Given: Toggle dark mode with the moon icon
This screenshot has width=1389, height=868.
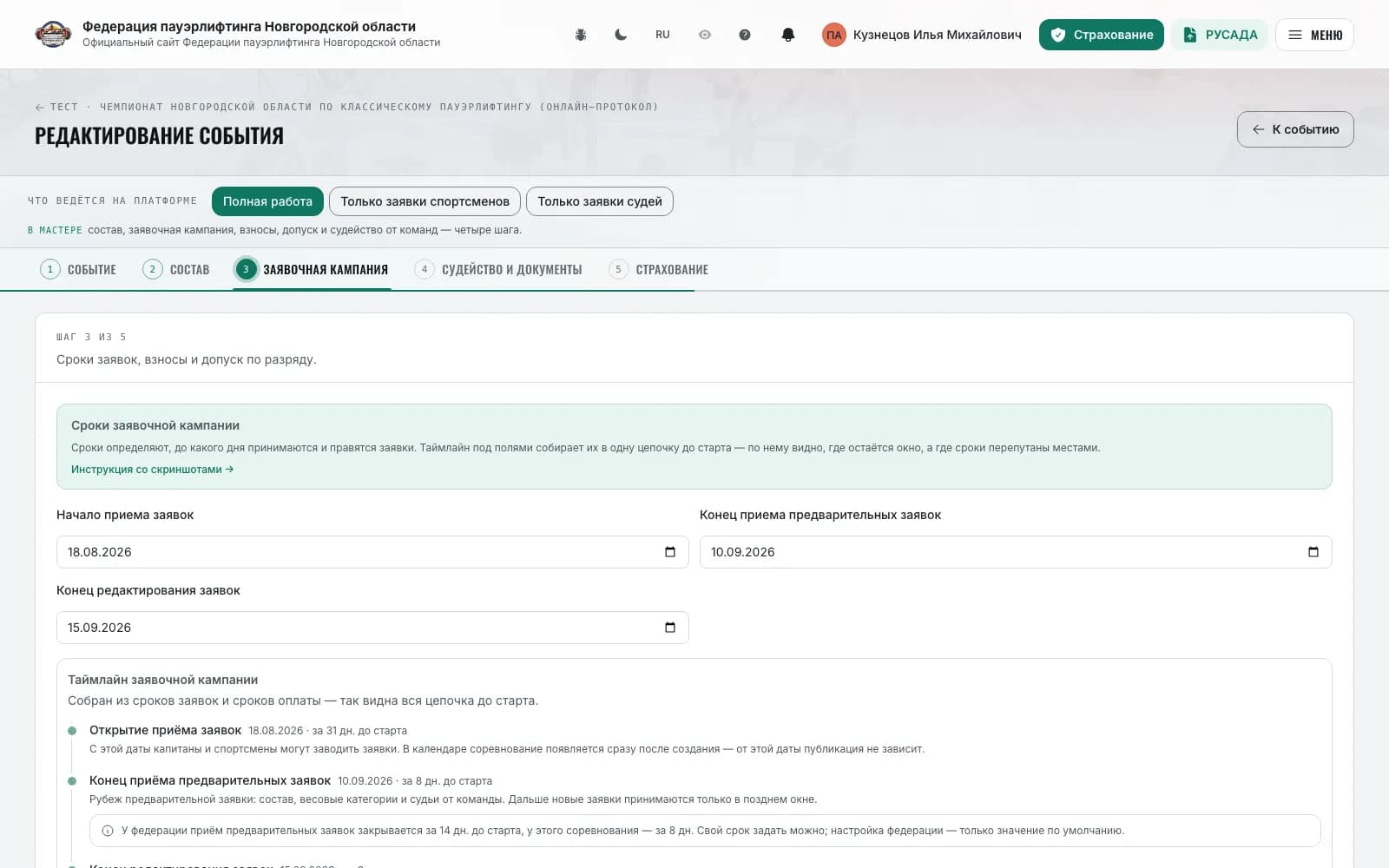Looking at the screenshot, I should 621,35.
